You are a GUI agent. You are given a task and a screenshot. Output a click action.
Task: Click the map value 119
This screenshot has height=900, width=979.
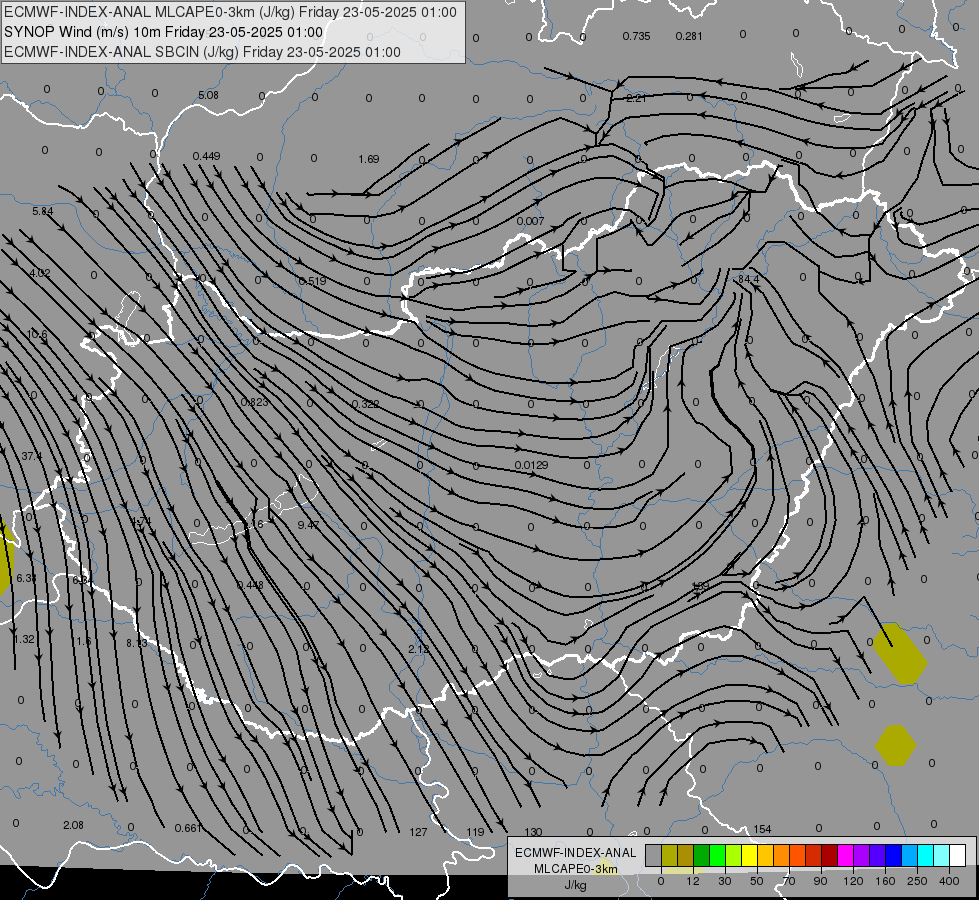[x=475, y=833]
